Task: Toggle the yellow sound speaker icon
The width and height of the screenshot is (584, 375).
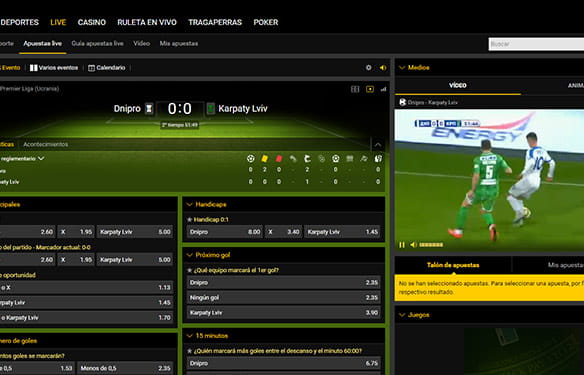Action: (383, 68)
